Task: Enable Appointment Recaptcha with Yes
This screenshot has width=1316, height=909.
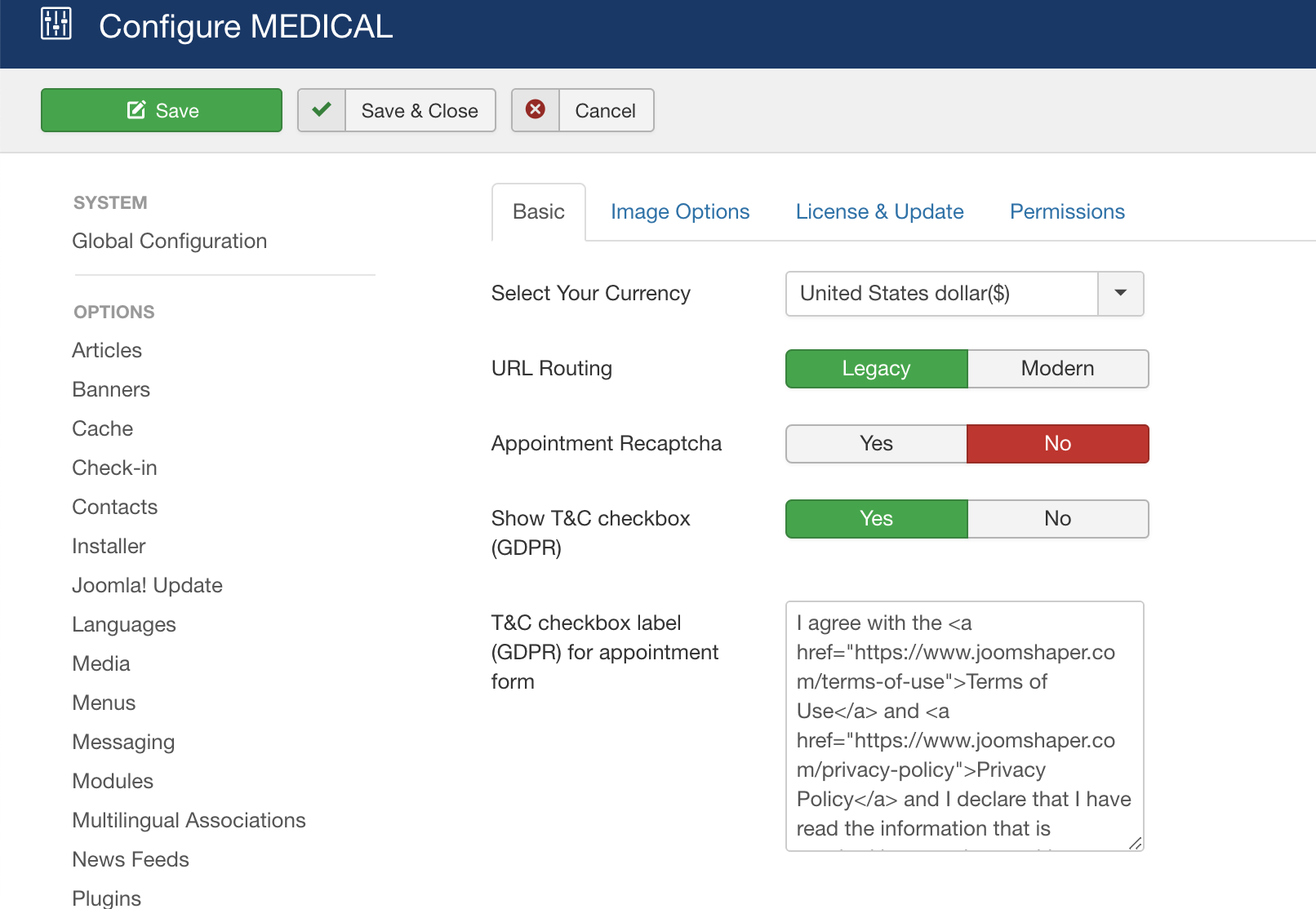Action: (876, 444)
